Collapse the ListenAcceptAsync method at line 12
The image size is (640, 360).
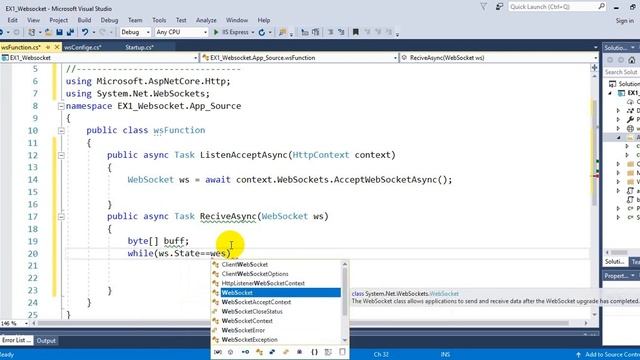[x=61, y=155]
